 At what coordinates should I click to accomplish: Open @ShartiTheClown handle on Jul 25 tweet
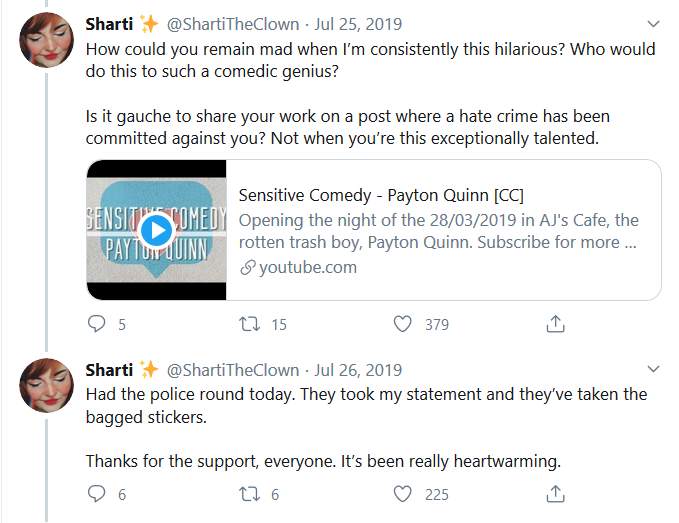point(233,24)
